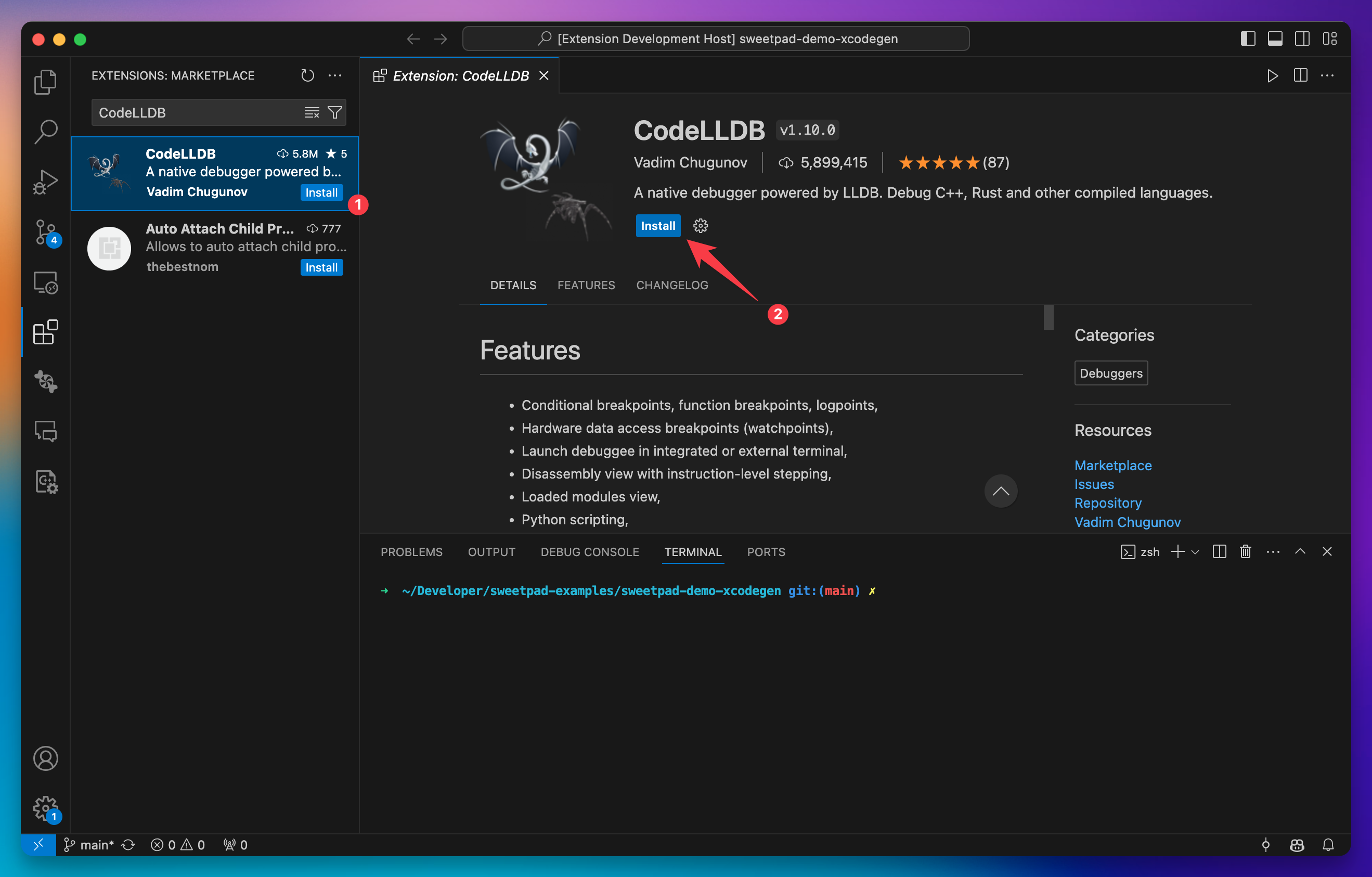The width and height of the screenshot is (1372, 877).
Task: Open the Repository resource link
Action: [x=1108, y=502]
